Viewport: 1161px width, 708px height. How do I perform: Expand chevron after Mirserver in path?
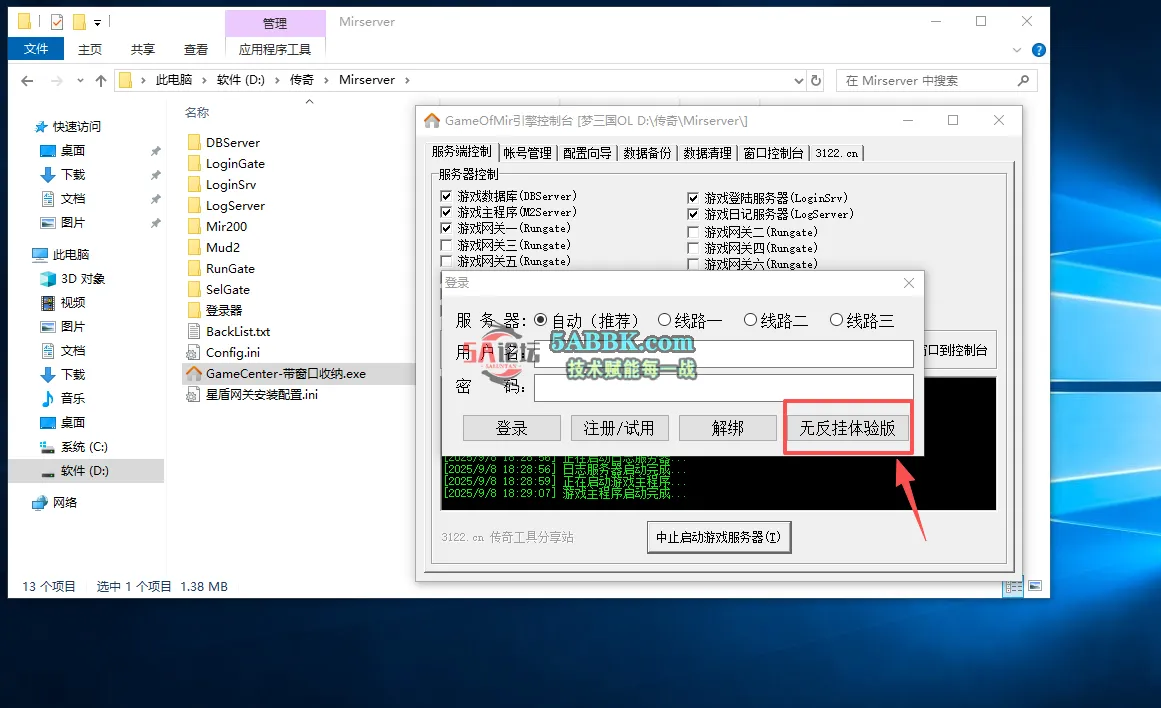pyautogui.click(x=407, y=80)
